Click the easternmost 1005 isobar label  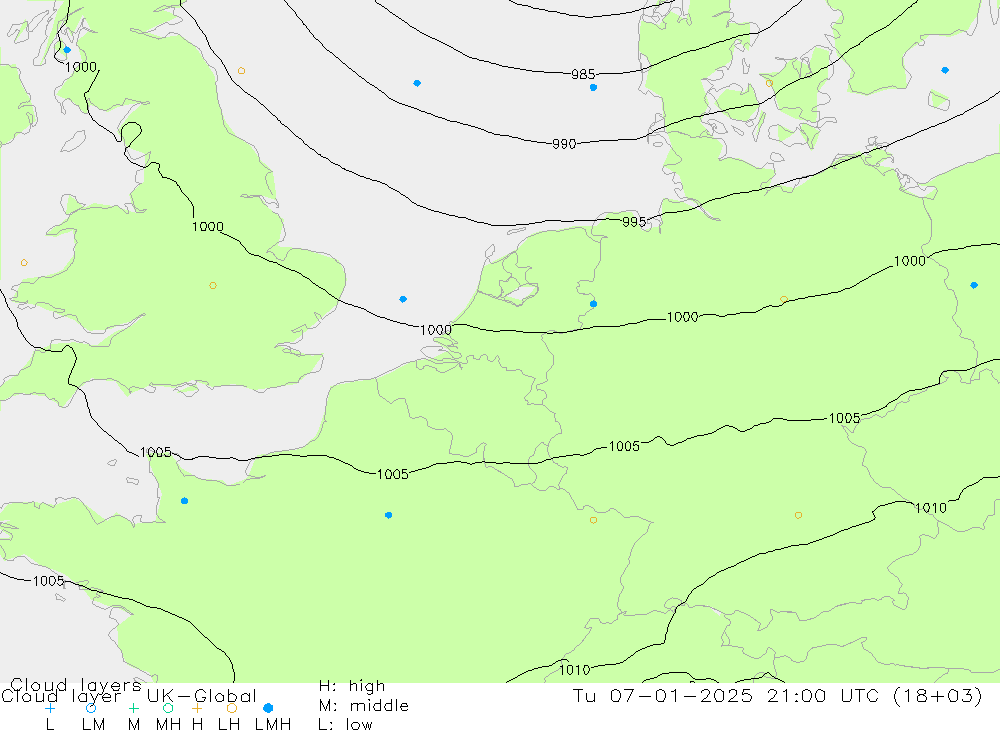(x=844, y=418)
